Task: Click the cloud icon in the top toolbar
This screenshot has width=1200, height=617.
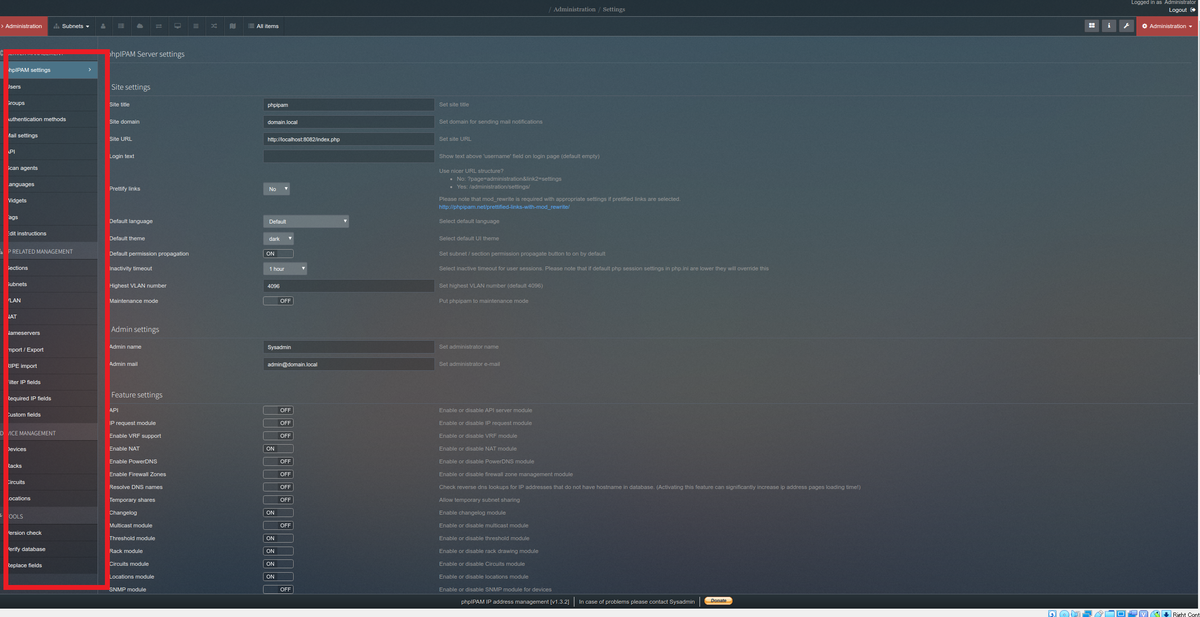Action: coord(140,26)
